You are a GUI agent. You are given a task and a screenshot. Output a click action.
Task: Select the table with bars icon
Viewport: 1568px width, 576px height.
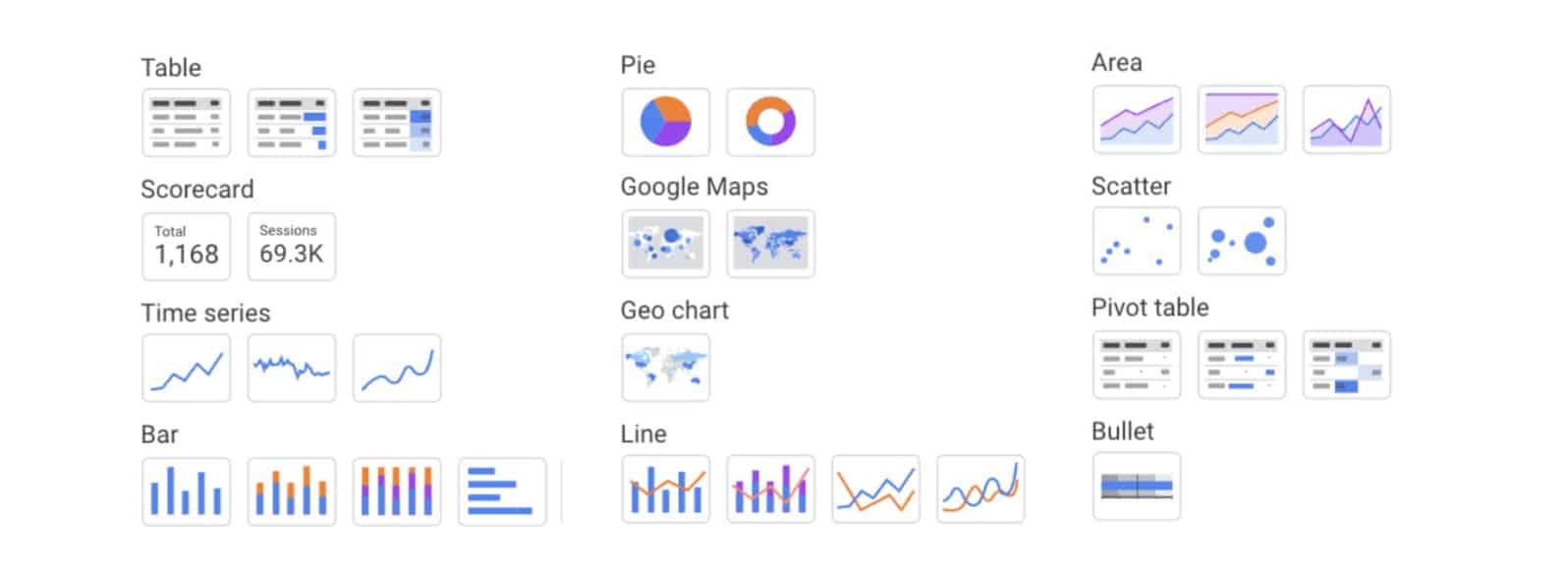(x=292, y=123)
